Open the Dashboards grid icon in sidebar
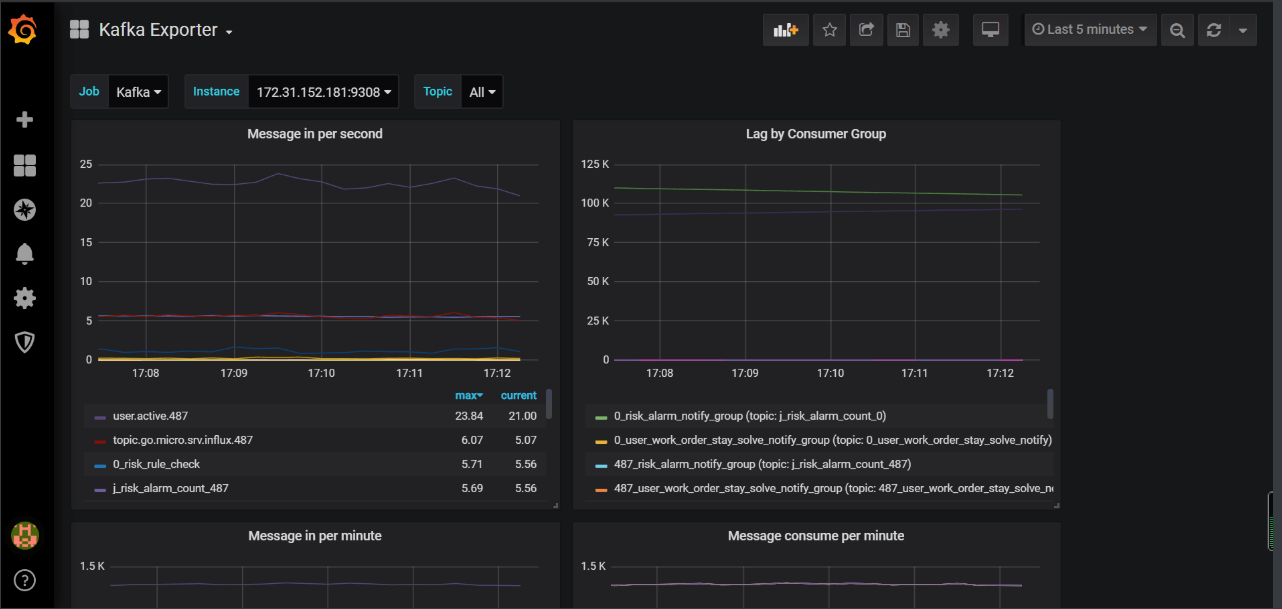Image resolution: width=1282 pixels, height=609 pixels. pos(25,165)
